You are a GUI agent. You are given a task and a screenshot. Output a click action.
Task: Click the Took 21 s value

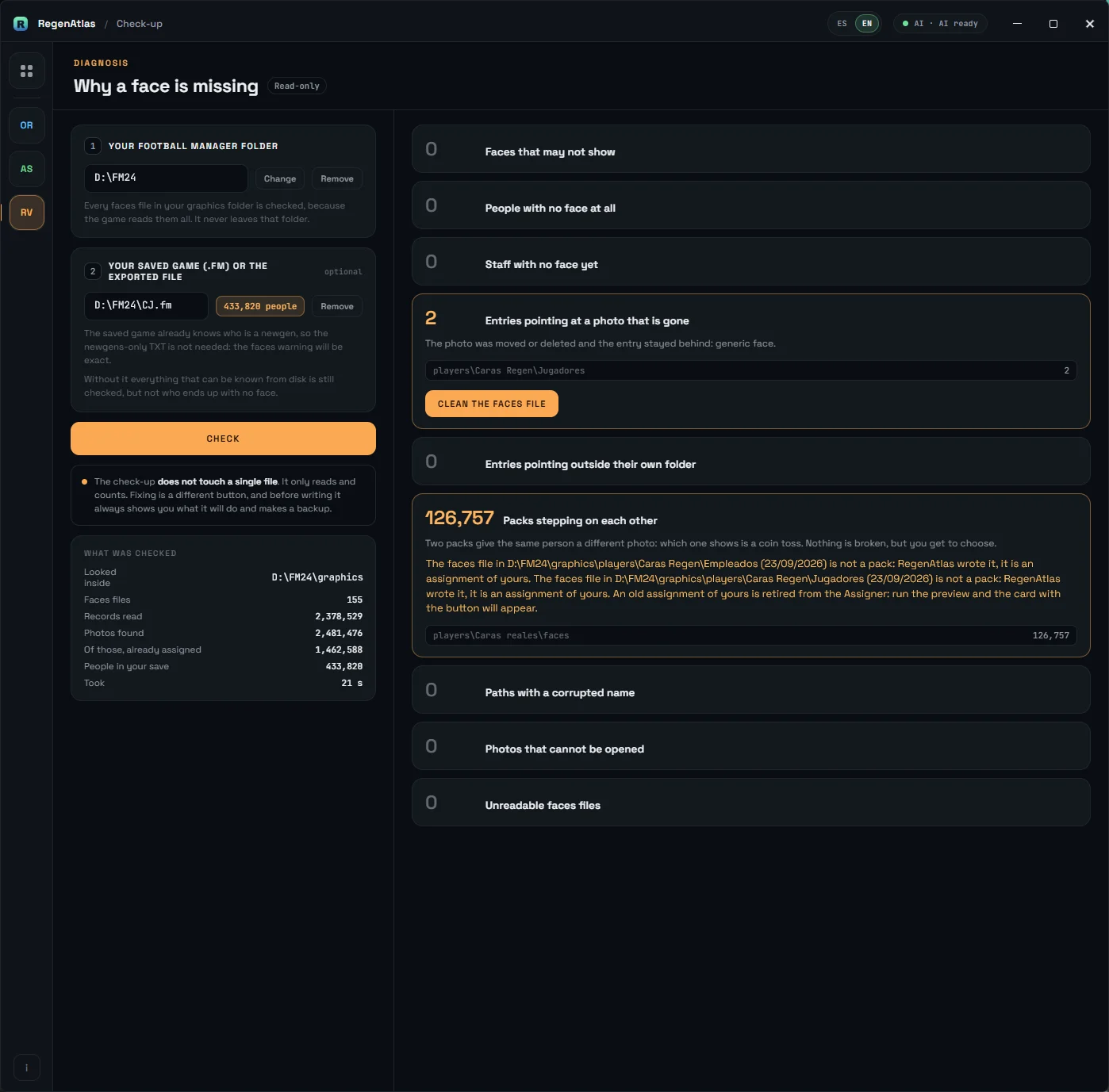(x=352, y=683)
